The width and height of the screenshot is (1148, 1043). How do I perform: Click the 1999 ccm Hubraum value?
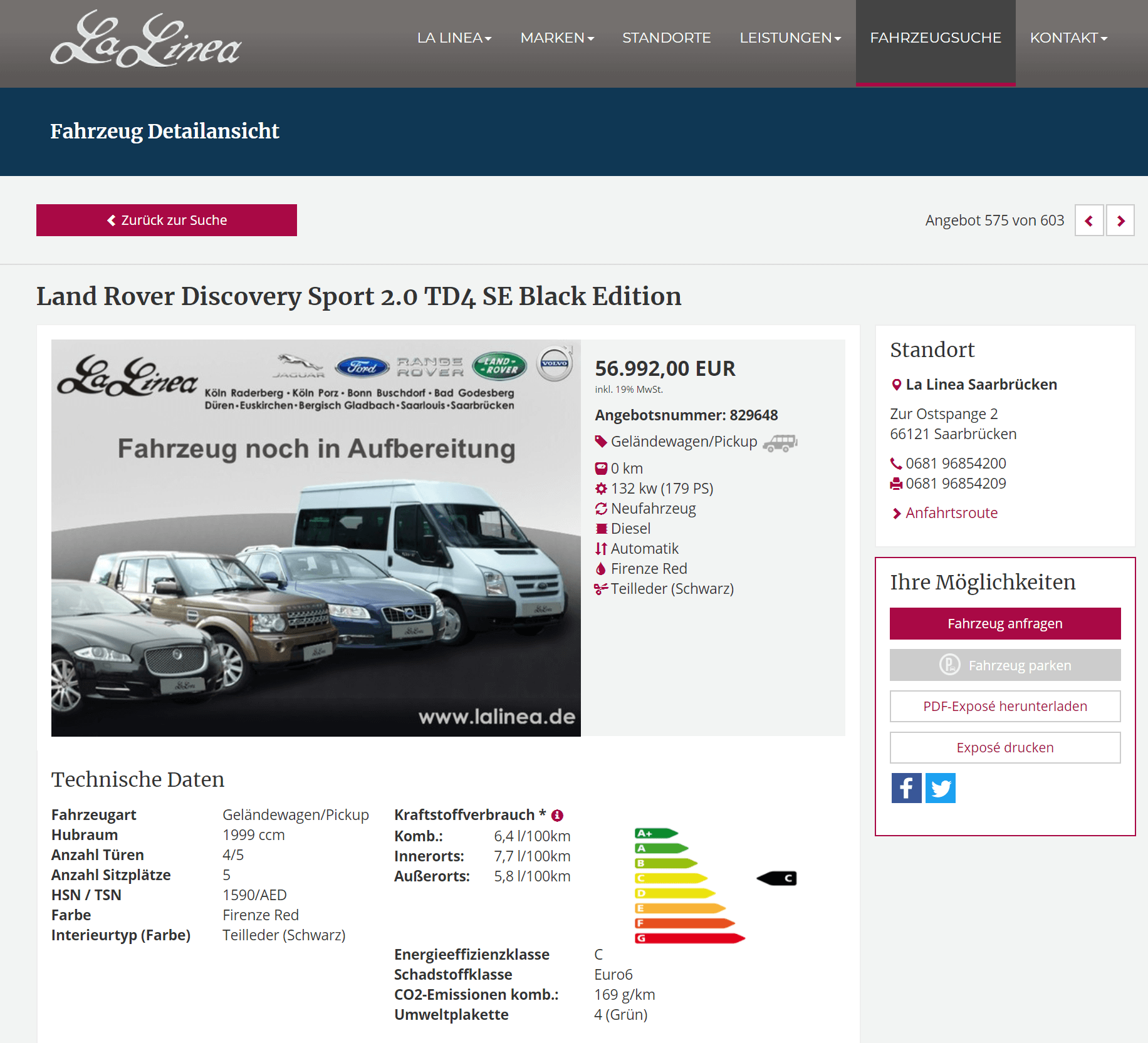[254, 835]
